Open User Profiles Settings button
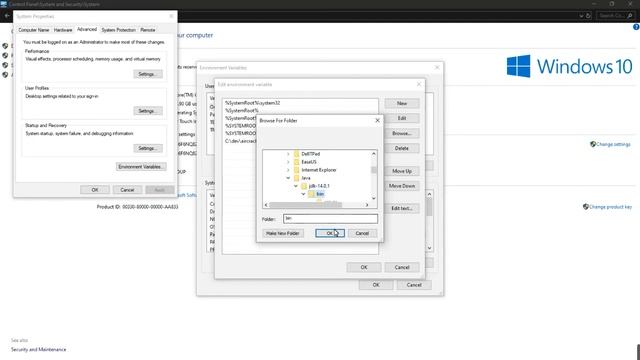Screen dimensions: 640x360 point(148,111)
